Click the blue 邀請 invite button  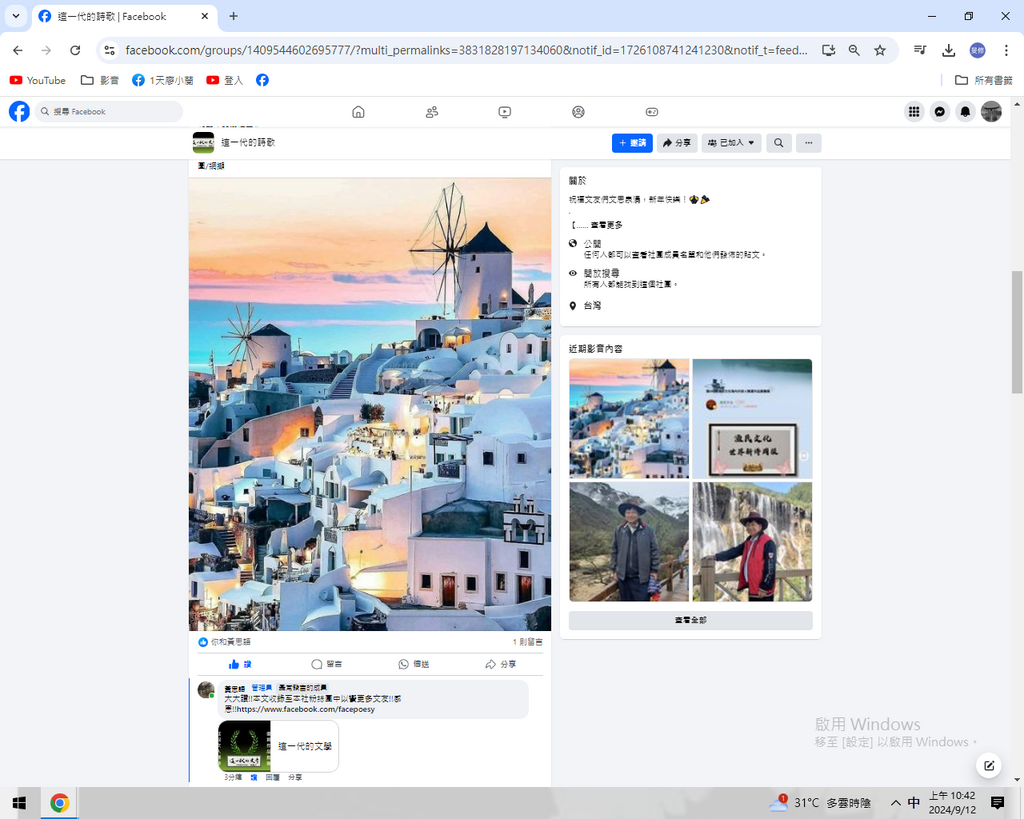click(x=632, y=143)
